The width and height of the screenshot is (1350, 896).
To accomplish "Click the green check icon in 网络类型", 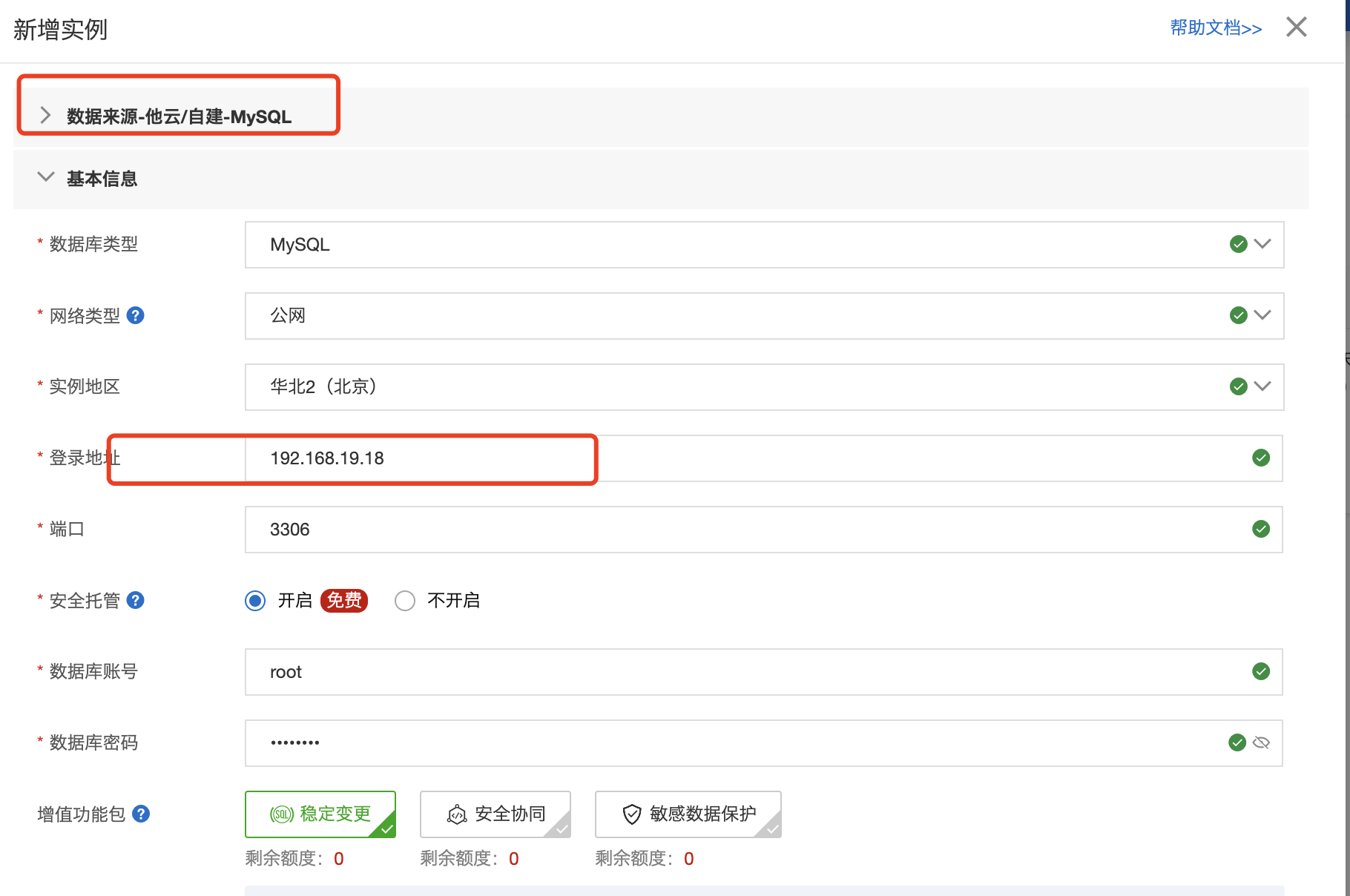I will (1238, 315).
